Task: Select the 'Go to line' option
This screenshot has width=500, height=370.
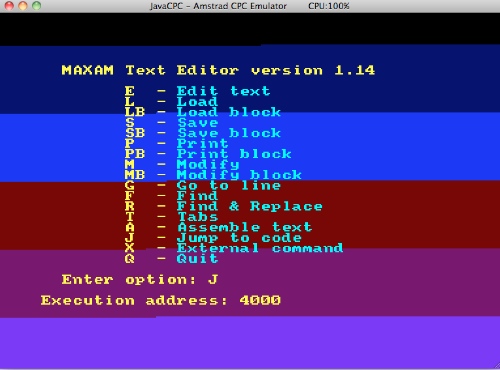Action: [x=229, y=185]
